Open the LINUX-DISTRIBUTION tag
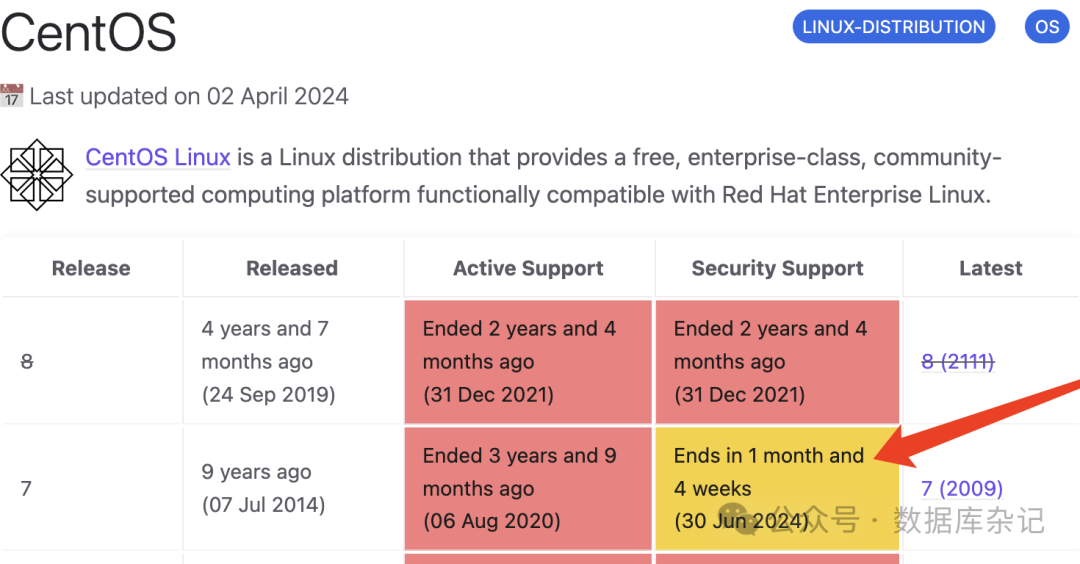This screenshot has height=564, width=1080. 894,27
